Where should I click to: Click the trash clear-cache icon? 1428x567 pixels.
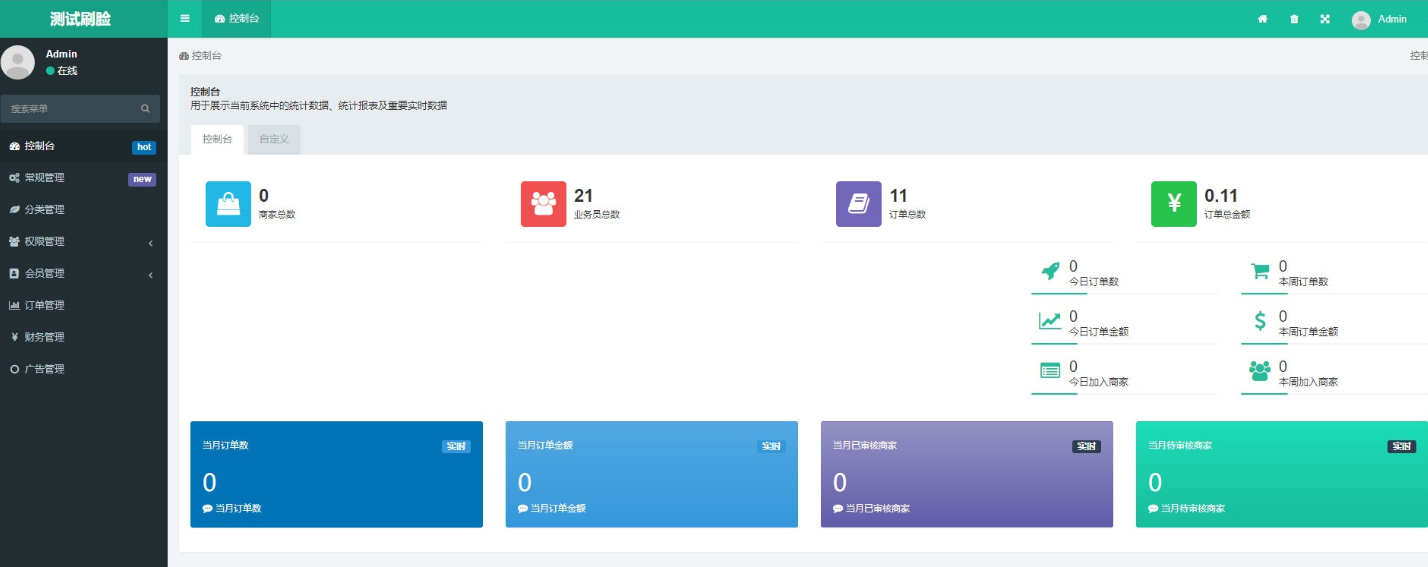1294,19
